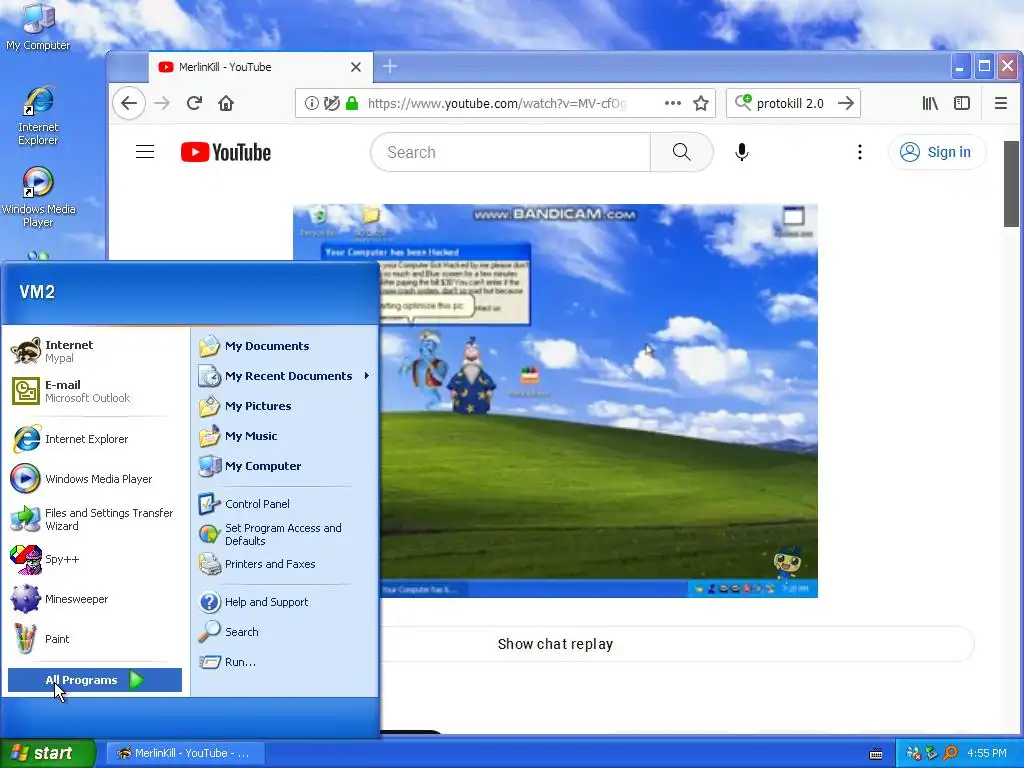Image resolution: width=1024 pixels, height=768 pixels.
Task: Click browser vertical scrollbar thumb
Action: [1012, 184]
